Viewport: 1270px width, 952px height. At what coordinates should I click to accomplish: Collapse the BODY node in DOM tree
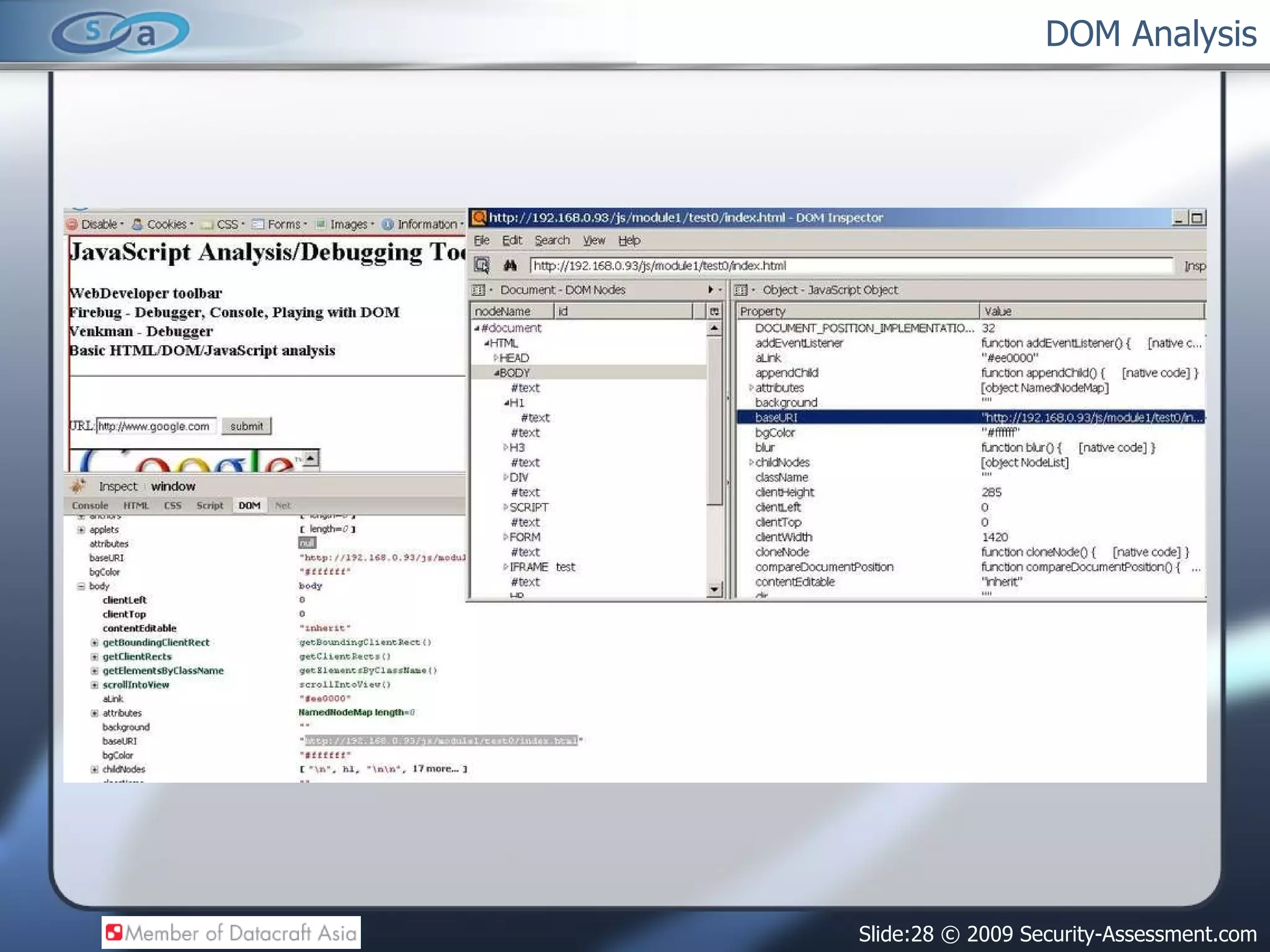496,373
